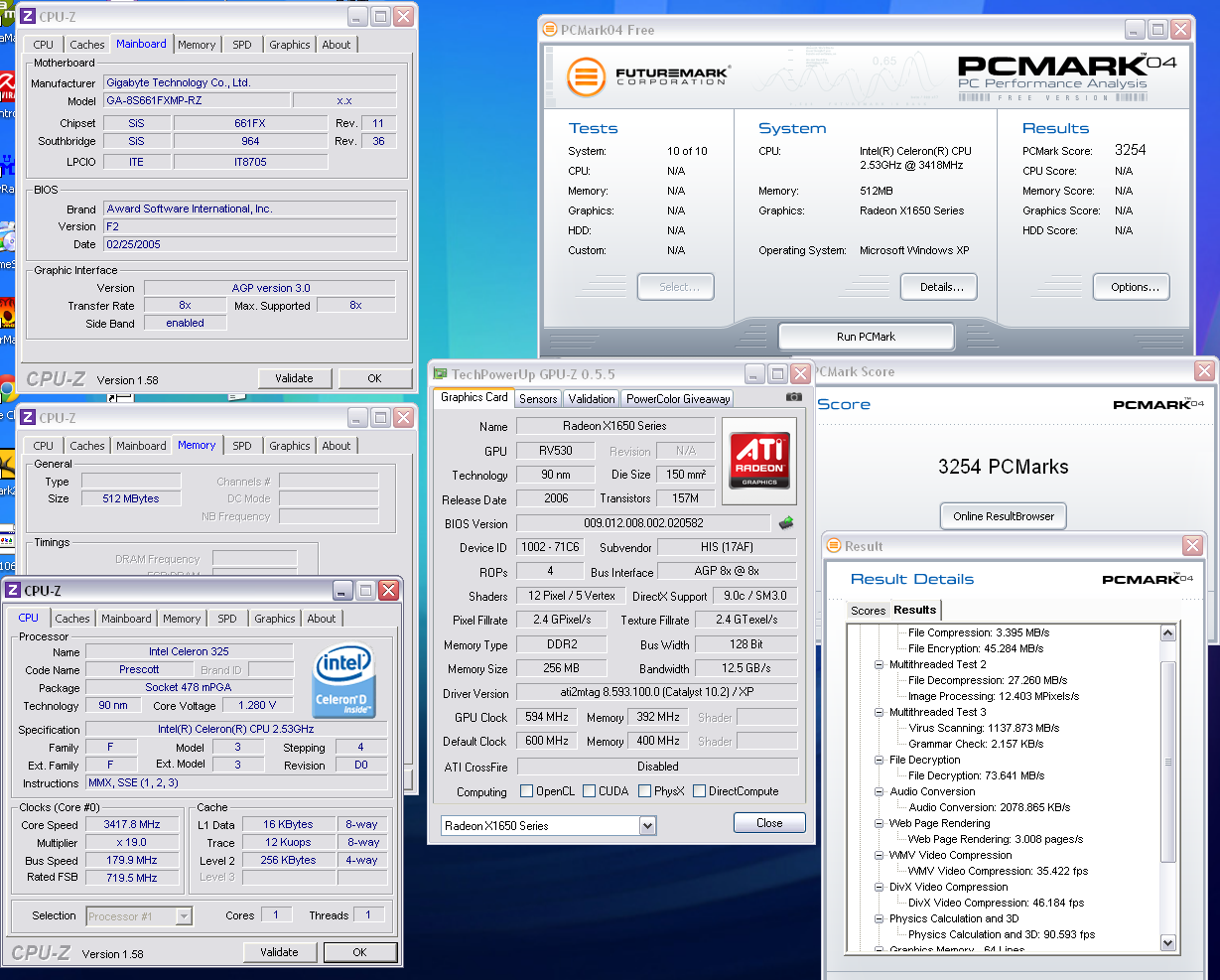Open Graphics tab in the Memory CPU-Z window
1220x980 pixels.
tap(289, 446)
